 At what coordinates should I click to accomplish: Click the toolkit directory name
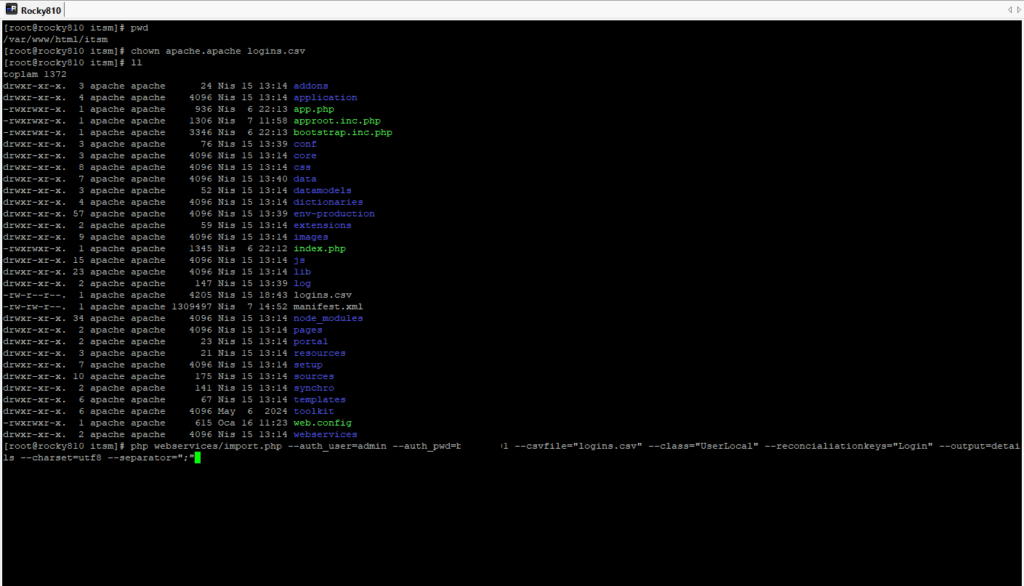313,411
